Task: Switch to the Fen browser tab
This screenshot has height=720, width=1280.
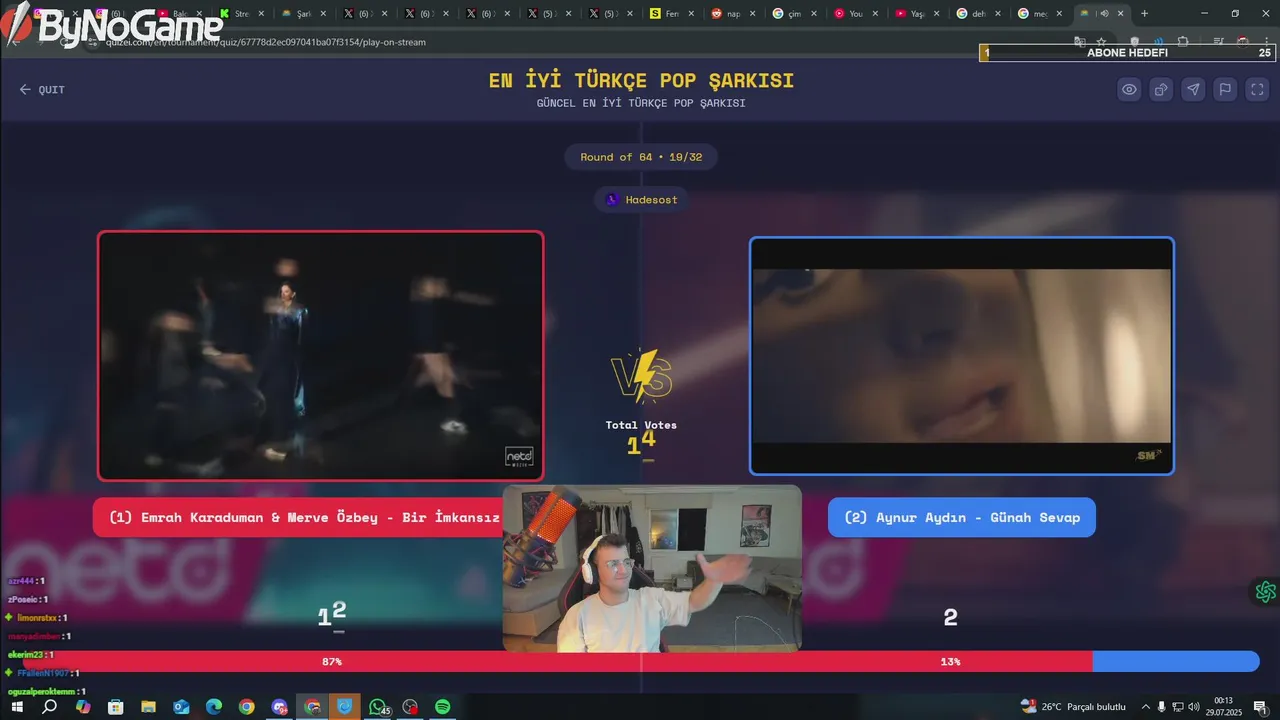Action: (x=672, y=14)
